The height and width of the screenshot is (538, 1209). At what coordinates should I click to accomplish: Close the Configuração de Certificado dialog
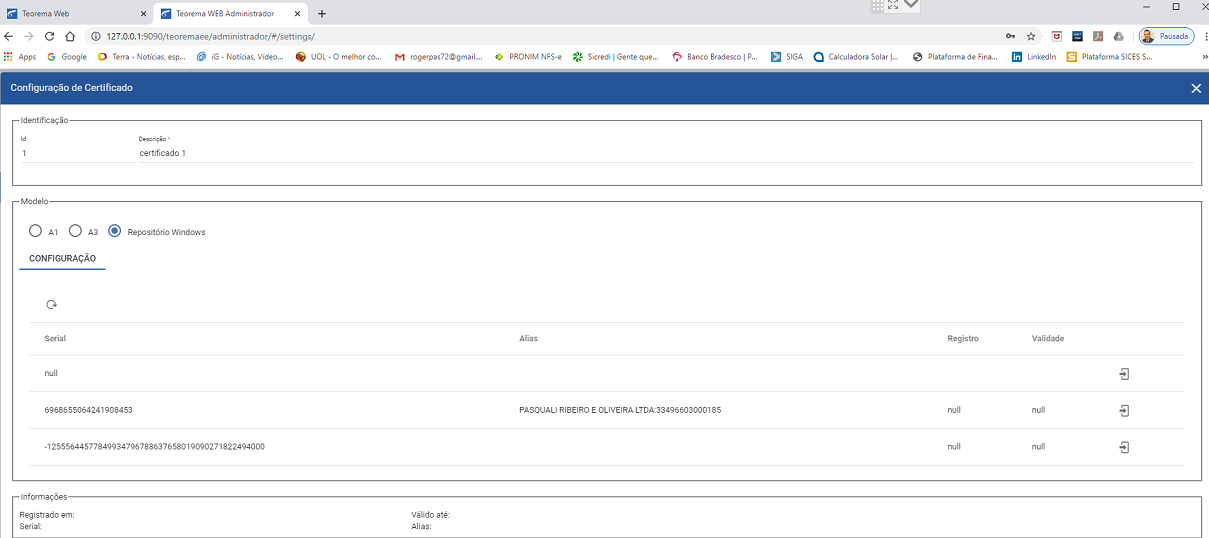pos(1196,88)
